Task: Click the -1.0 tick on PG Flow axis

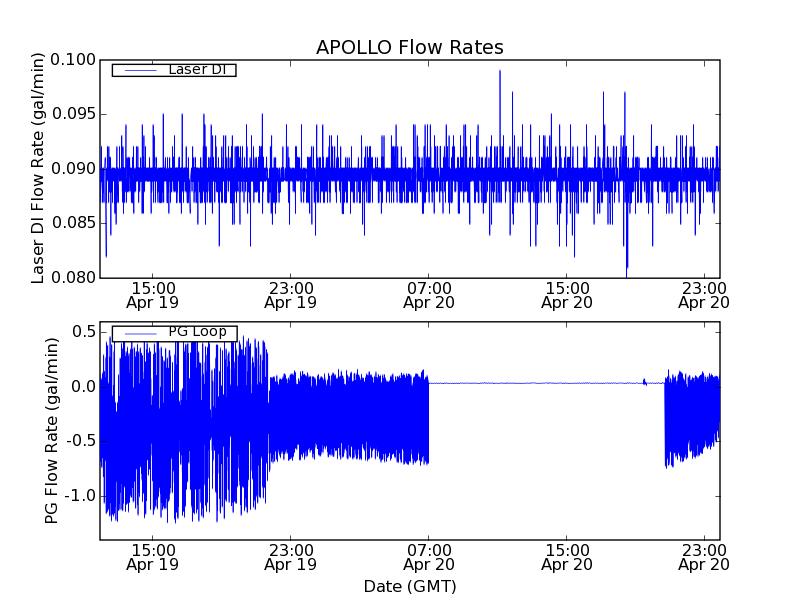Action: point(80,495)
